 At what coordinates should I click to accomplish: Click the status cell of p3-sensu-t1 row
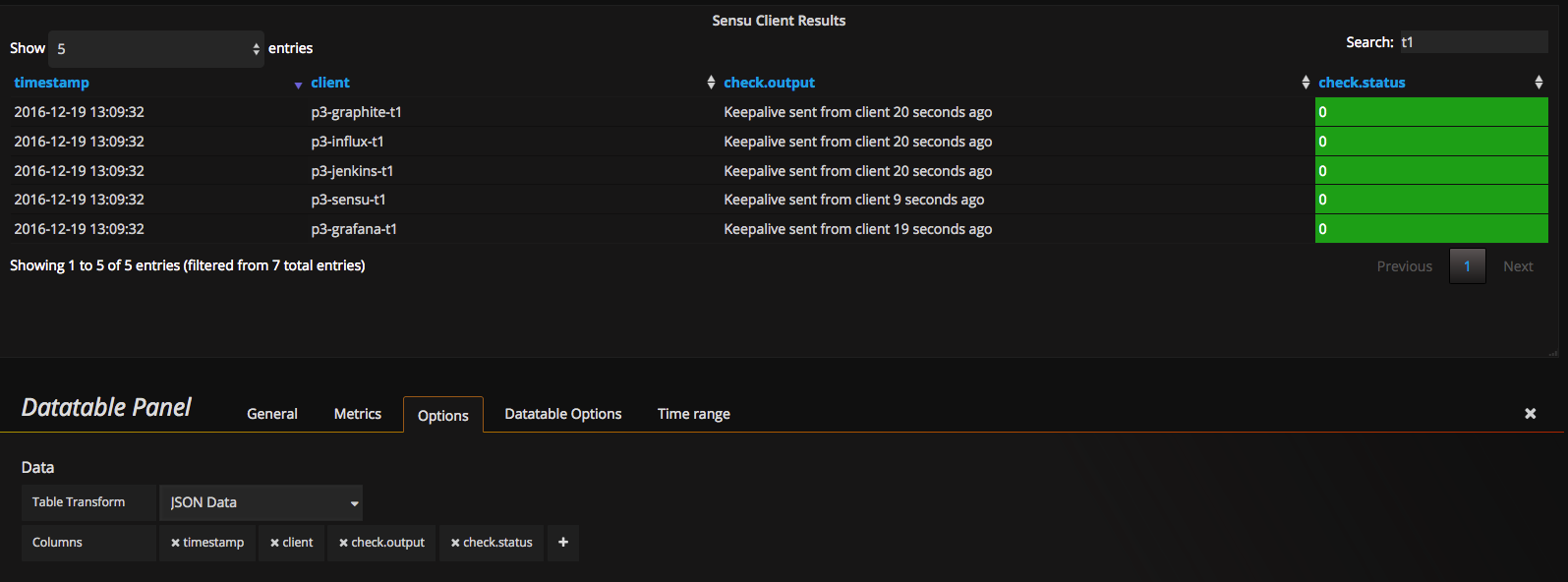pos(1431,200)
